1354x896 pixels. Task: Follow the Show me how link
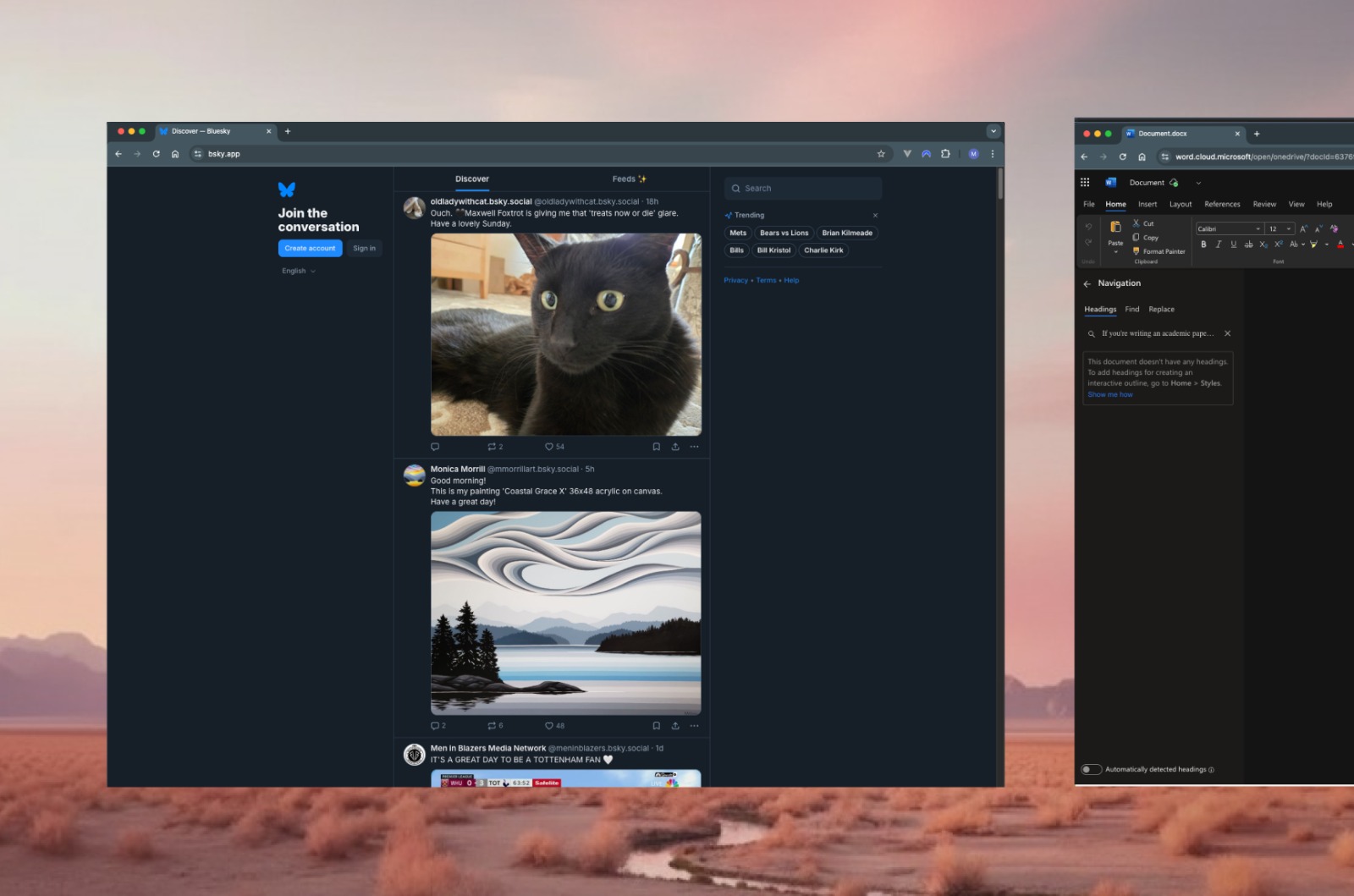tap(1109, 394)
